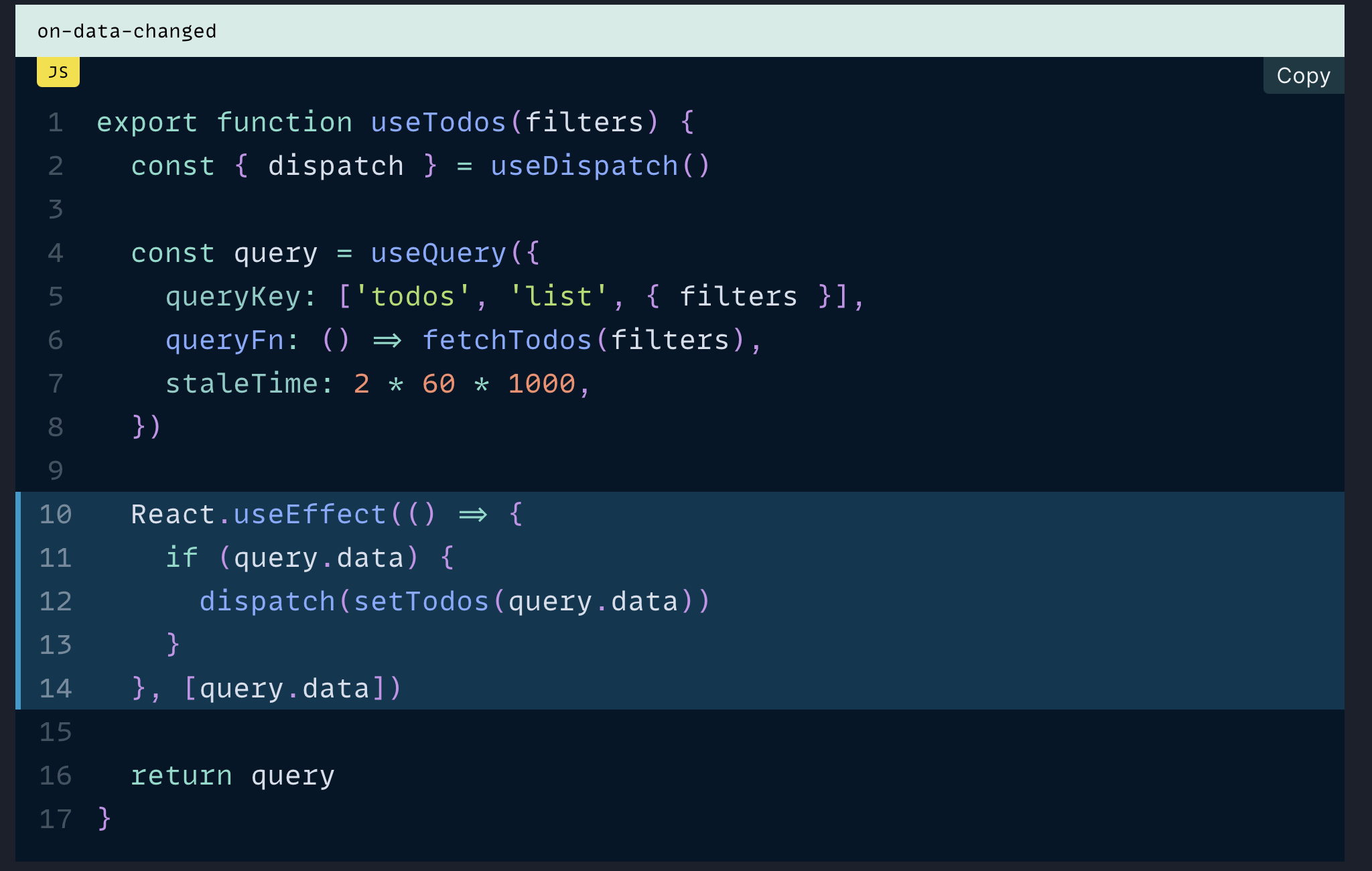The height and width of the screenshot is (871, 1372).
Task: Click the [query.data] dependency array
Action: click(285, 689)
